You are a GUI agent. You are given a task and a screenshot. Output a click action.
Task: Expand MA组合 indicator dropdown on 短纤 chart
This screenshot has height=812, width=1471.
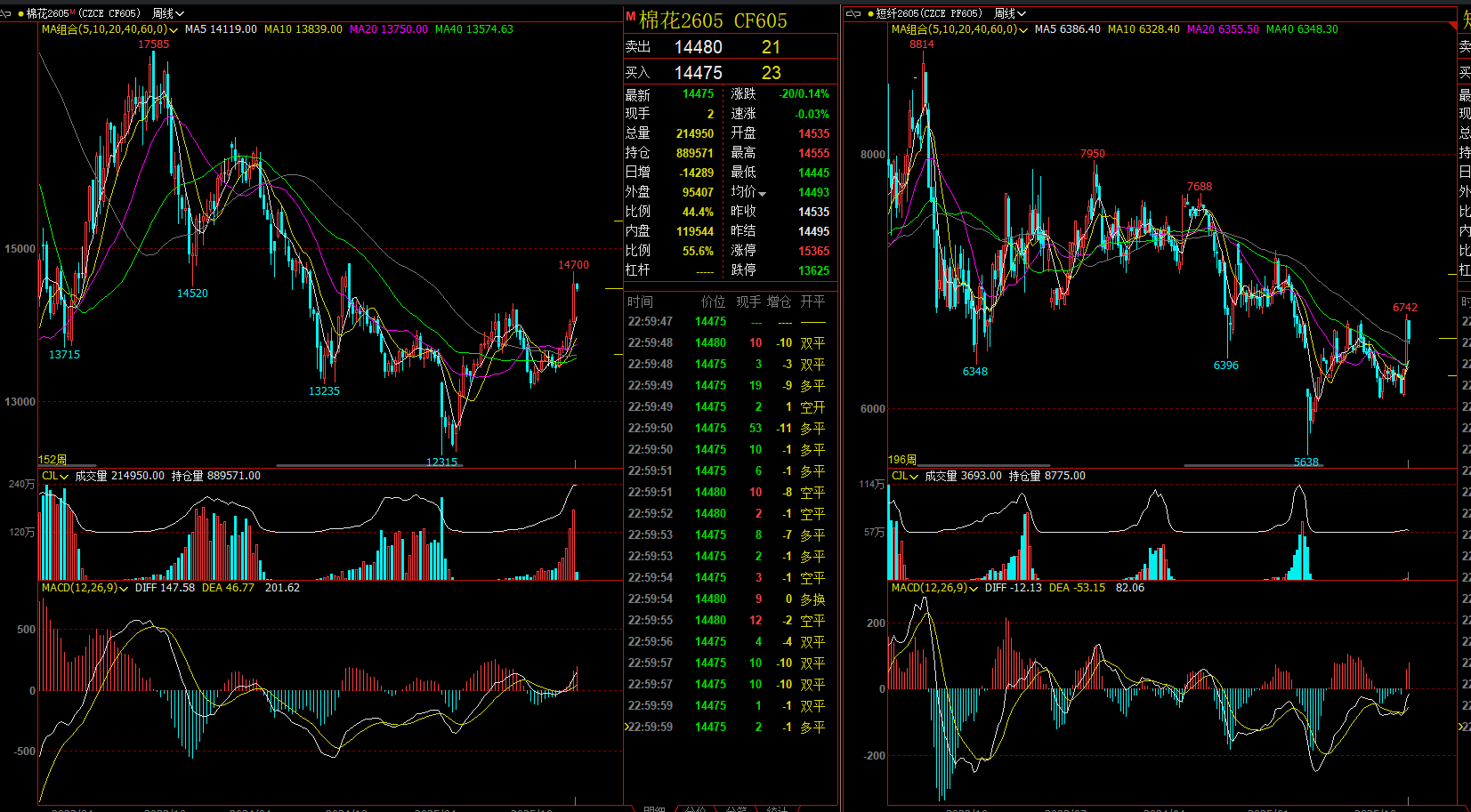(1023, 30)
